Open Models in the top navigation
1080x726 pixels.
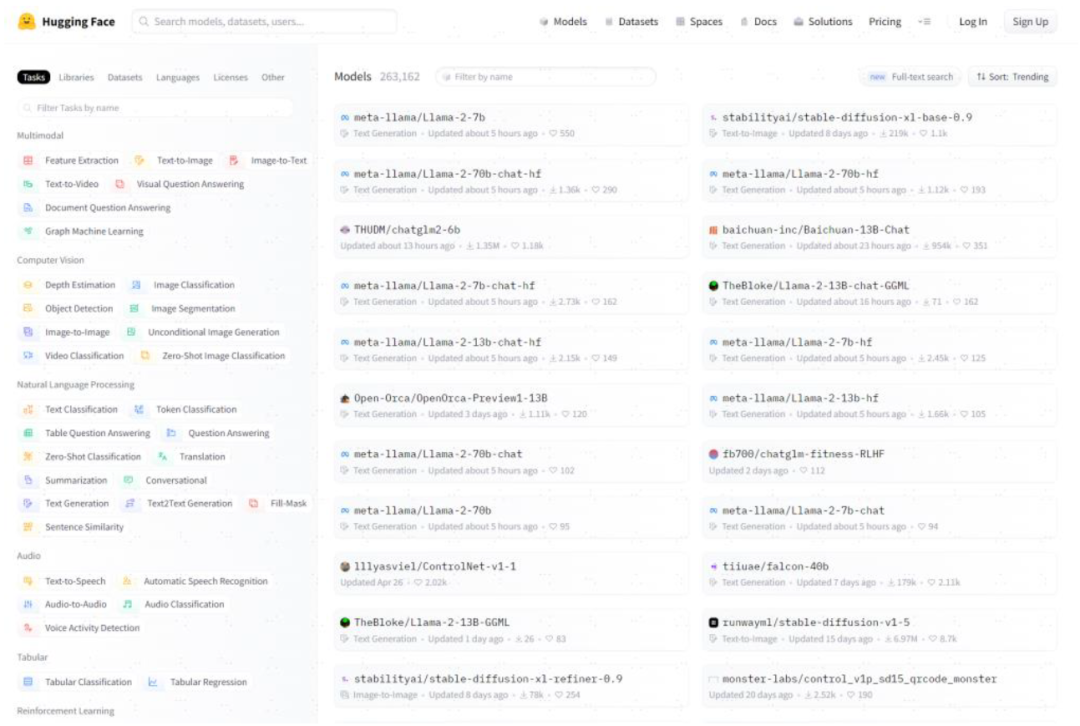coord(563,22)
